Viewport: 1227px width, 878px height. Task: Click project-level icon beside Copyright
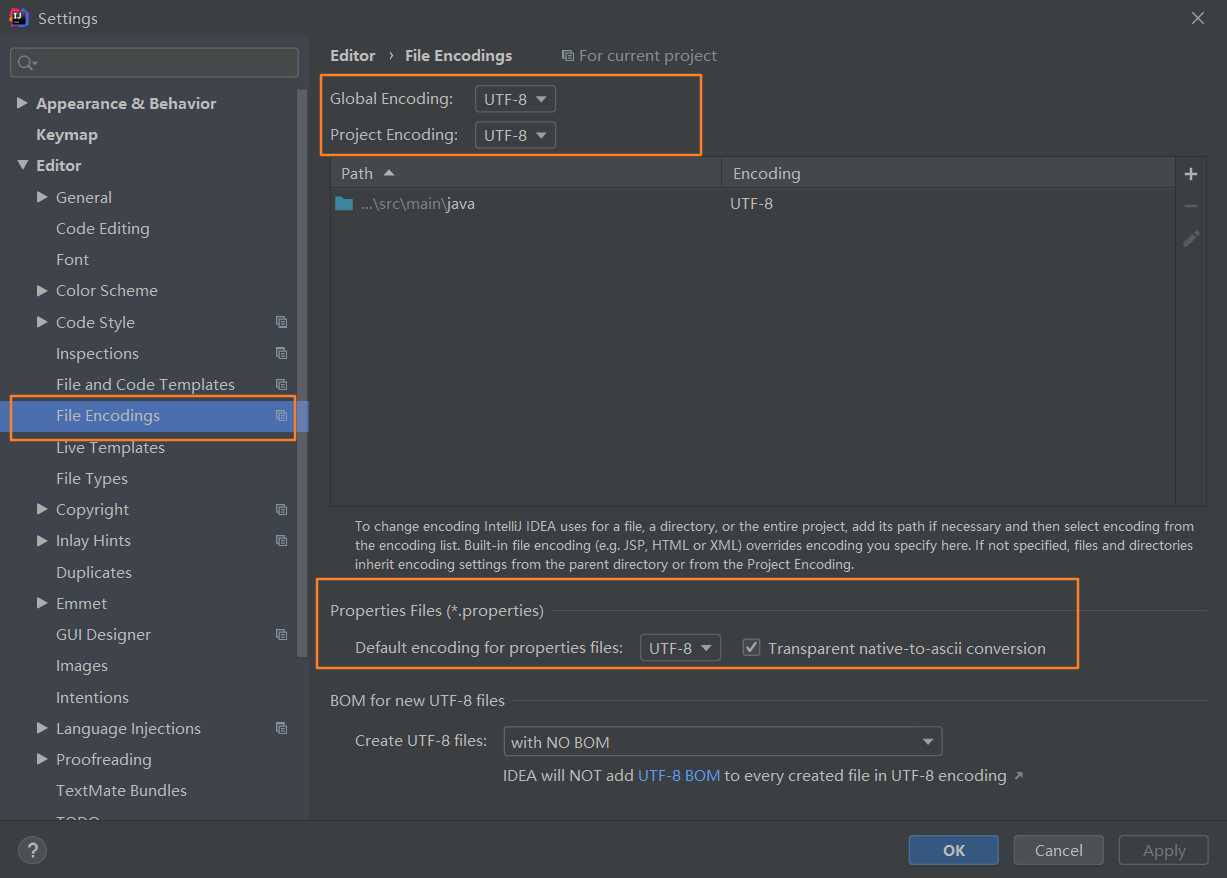coord(282,509)
